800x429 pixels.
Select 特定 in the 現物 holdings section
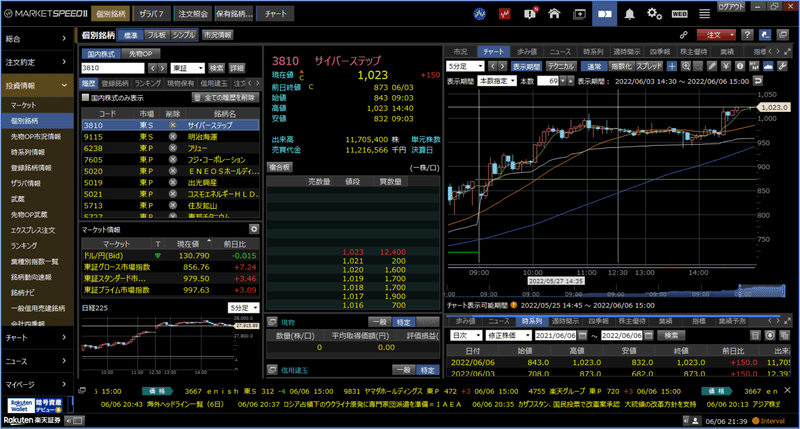pos(404,322)
